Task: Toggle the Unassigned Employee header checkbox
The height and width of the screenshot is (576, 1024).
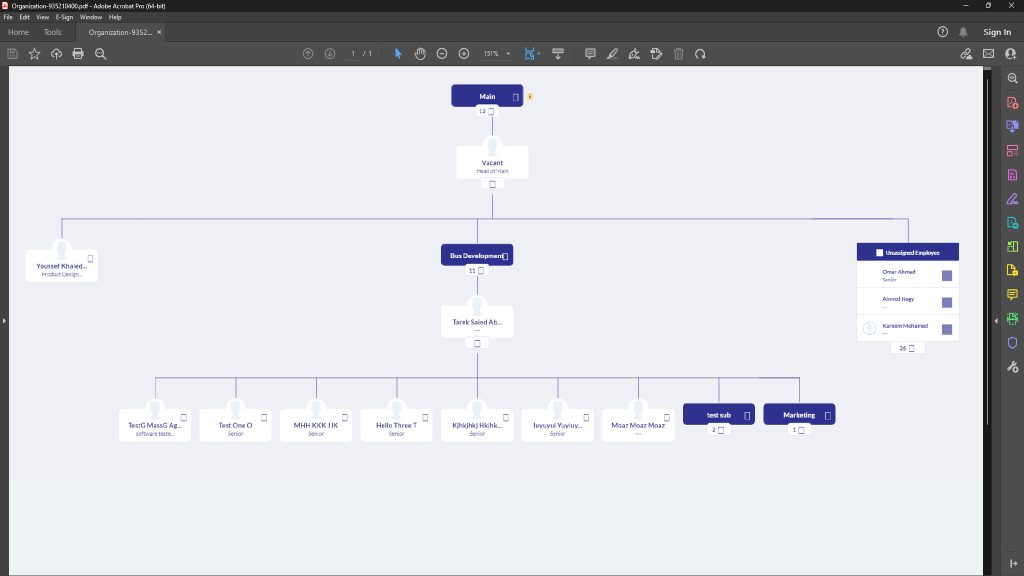Action: point(879,253)
